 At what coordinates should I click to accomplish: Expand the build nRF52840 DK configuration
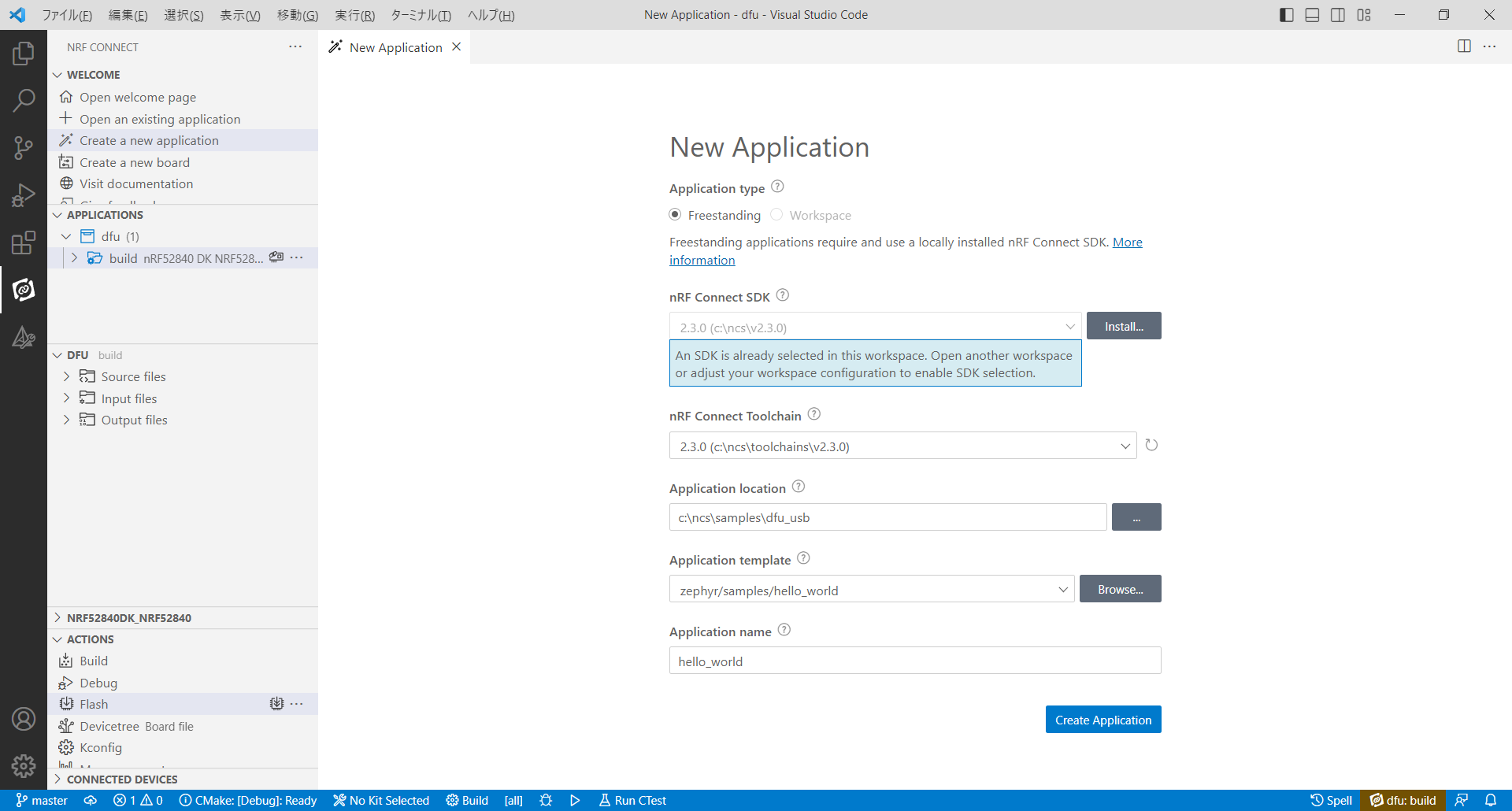[74, 257]
